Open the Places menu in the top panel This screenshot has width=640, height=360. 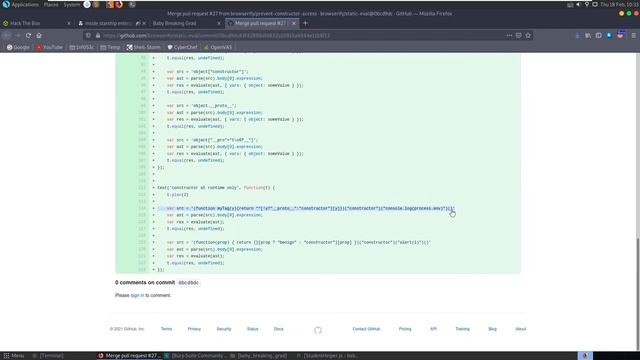(51, 4)
